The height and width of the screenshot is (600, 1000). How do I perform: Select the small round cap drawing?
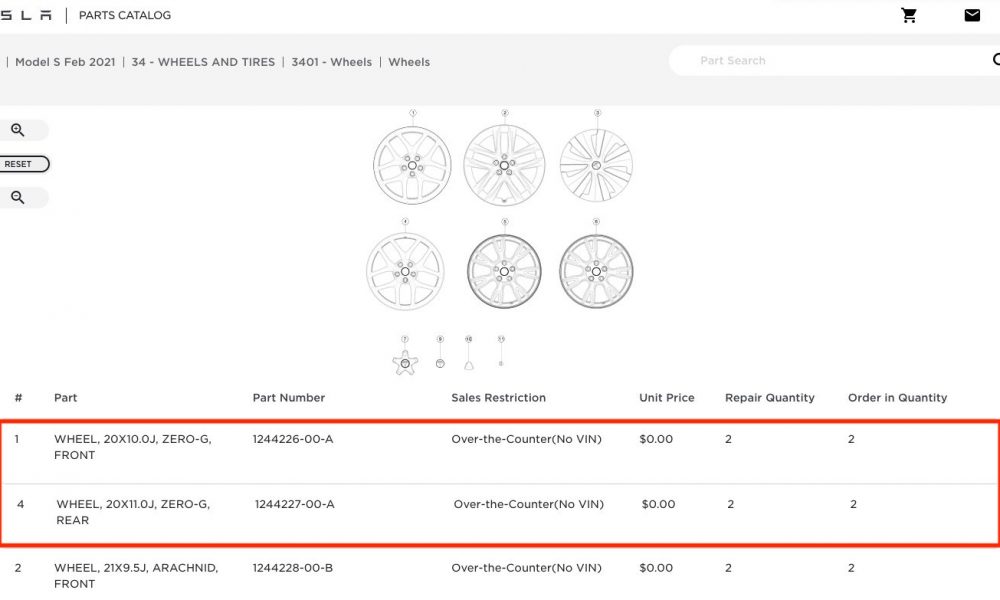click(x=440, y=363)
